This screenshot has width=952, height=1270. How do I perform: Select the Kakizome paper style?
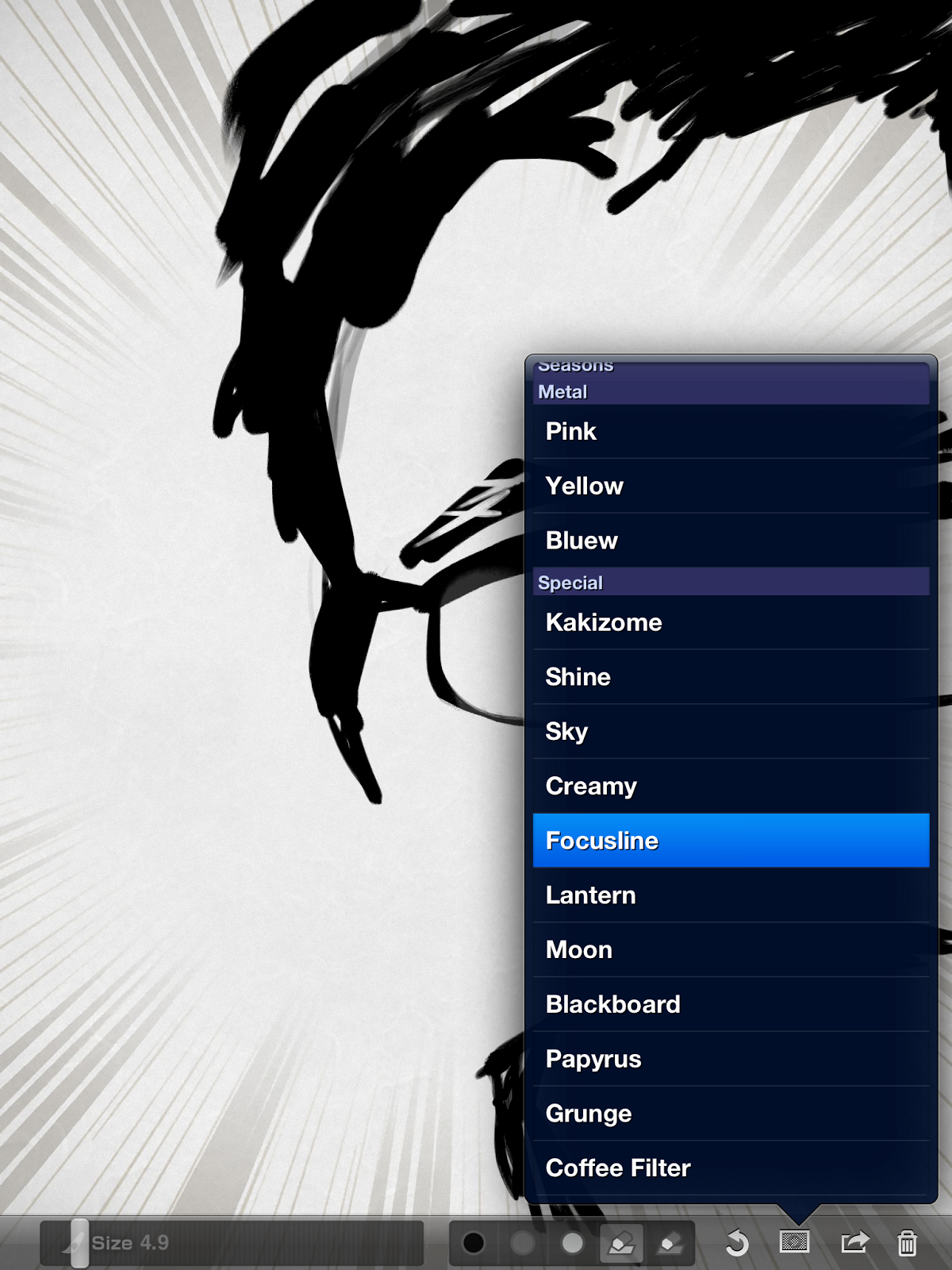click(731, 622)
